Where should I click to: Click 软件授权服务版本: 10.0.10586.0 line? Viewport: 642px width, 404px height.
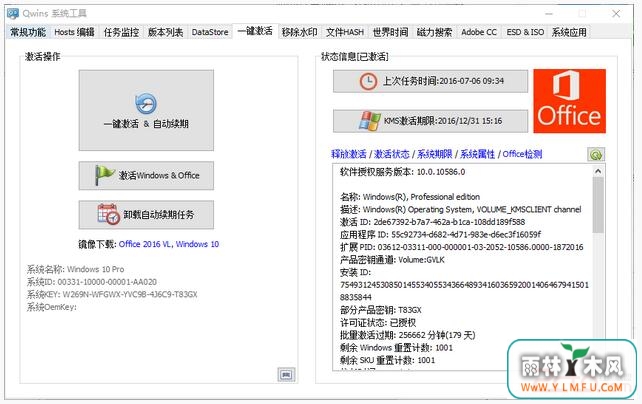click(x=402, y=172)
